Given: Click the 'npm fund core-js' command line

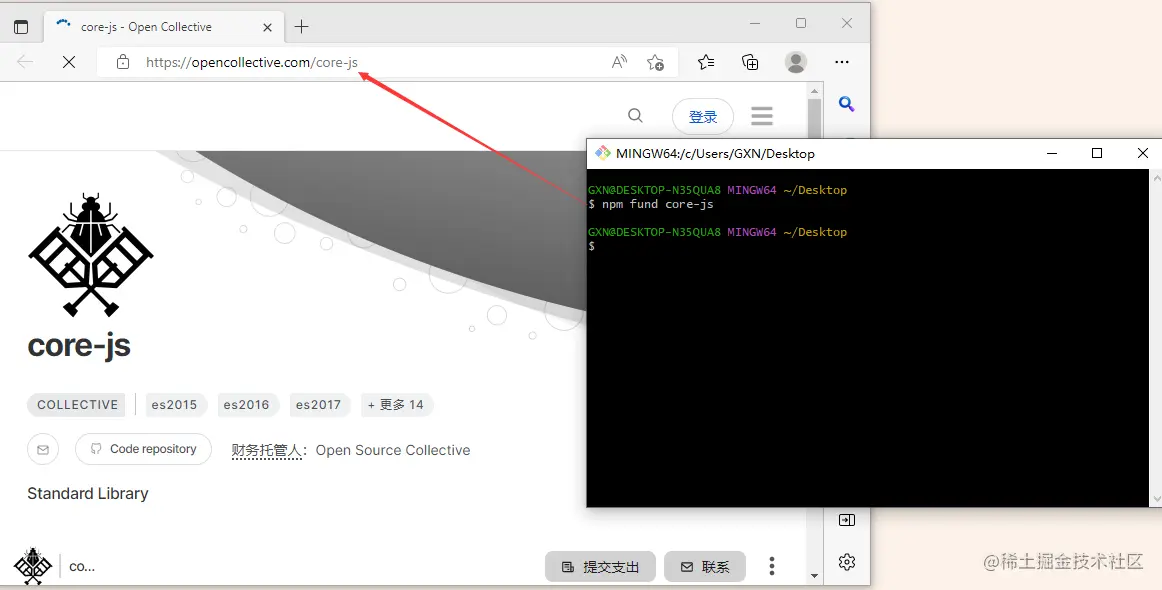Looking at the screenshot, I should (x=651, y=204).
